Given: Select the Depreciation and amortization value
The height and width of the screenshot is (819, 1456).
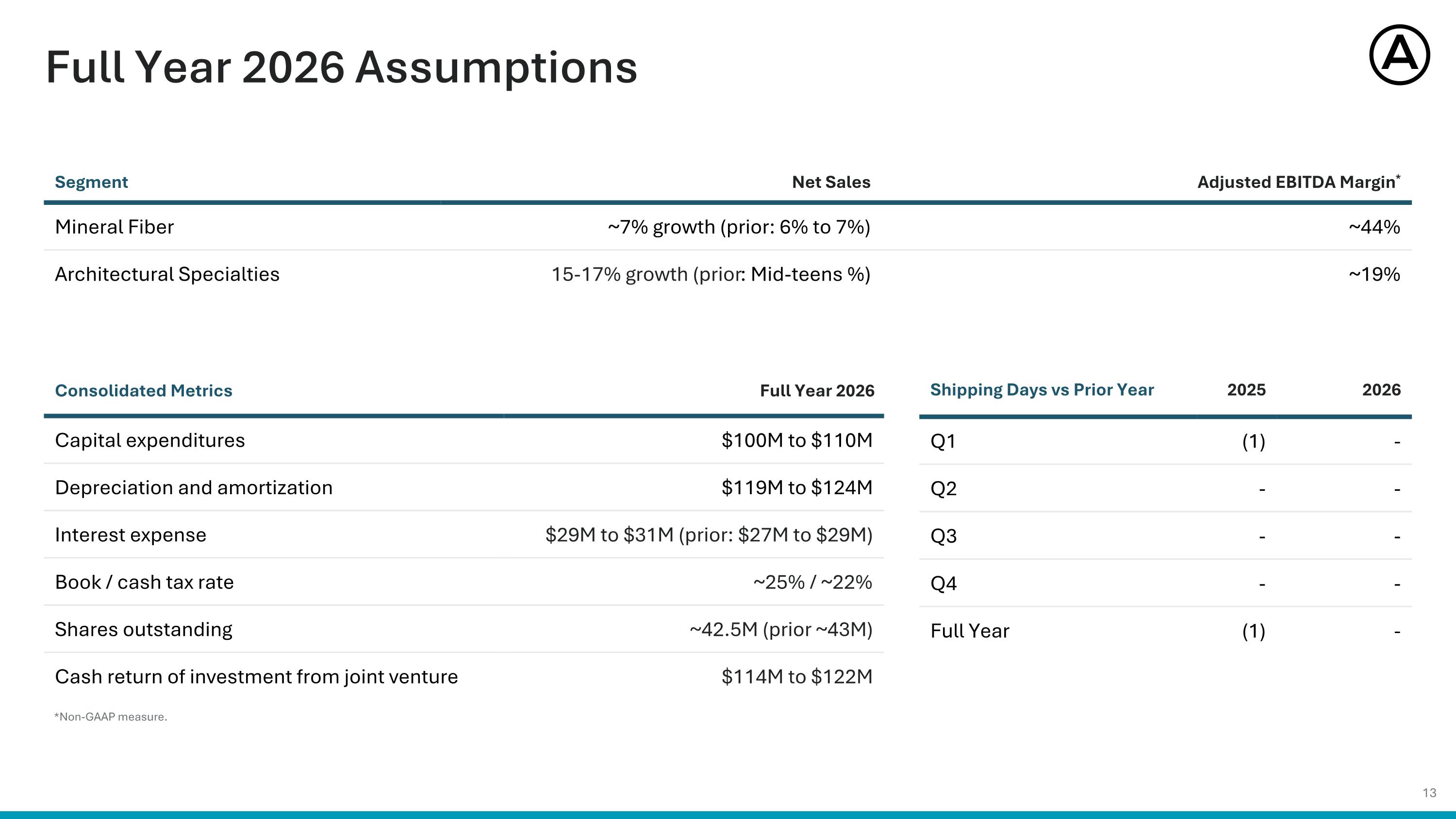Looking at the screenshot, I should pyautogui.click(x=797, y=487).
